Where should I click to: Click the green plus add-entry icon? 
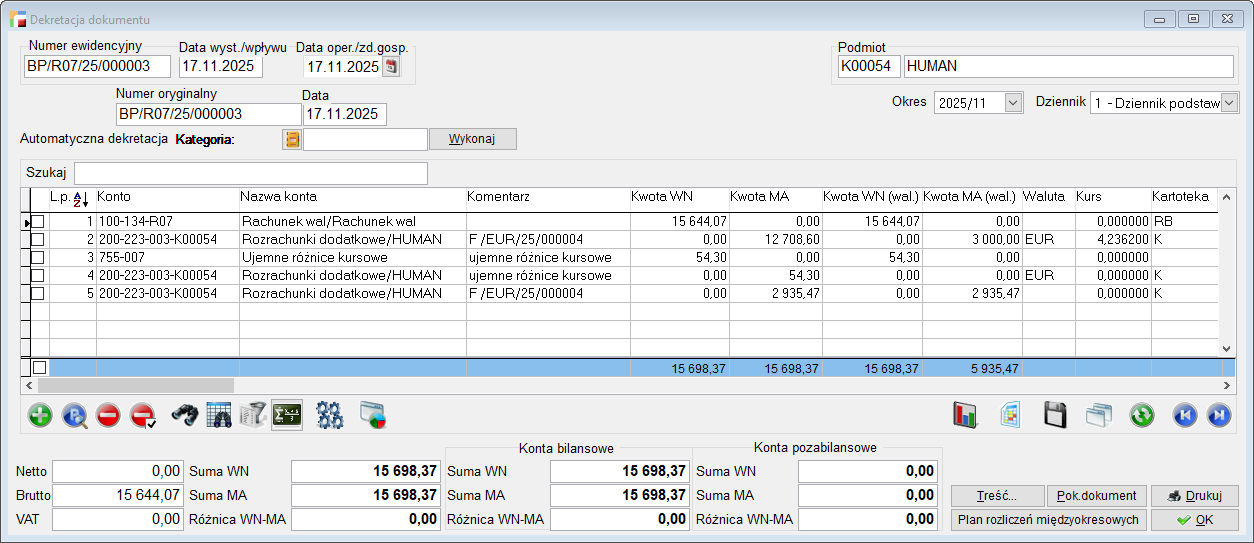tap(40, 415)
